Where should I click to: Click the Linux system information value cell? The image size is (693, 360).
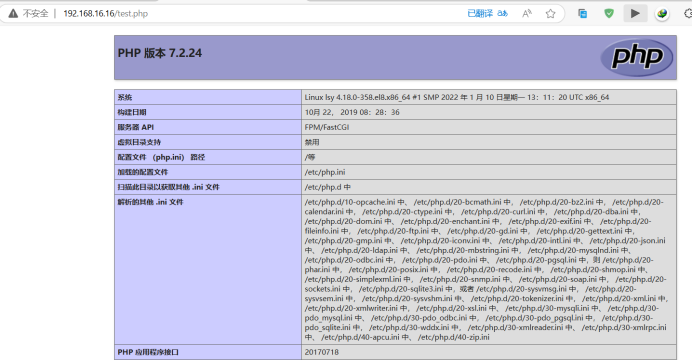pyautogui.click(x=489, y=97)
